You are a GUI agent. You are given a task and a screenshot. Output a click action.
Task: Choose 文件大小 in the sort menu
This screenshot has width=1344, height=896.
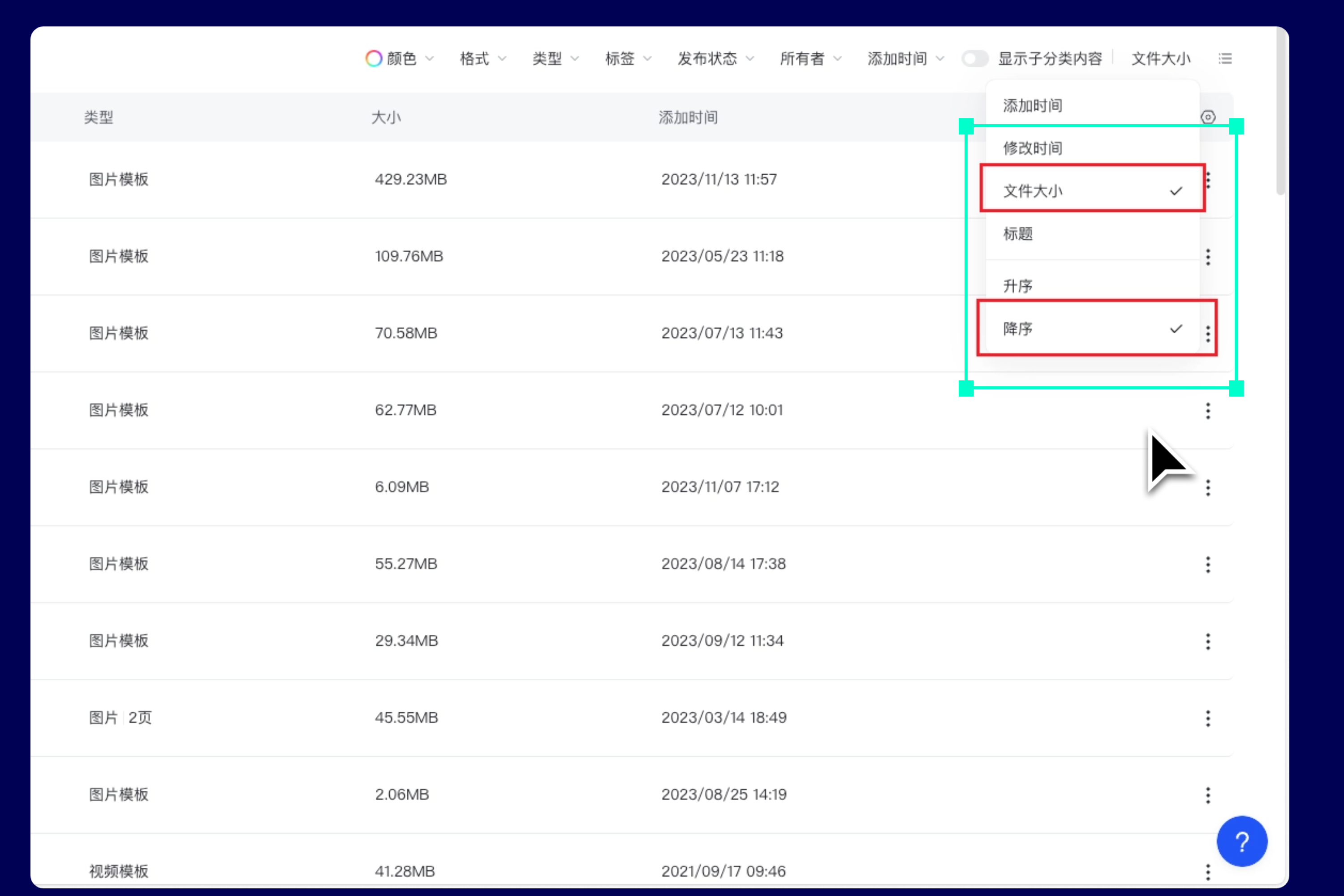pos(1092,190)
